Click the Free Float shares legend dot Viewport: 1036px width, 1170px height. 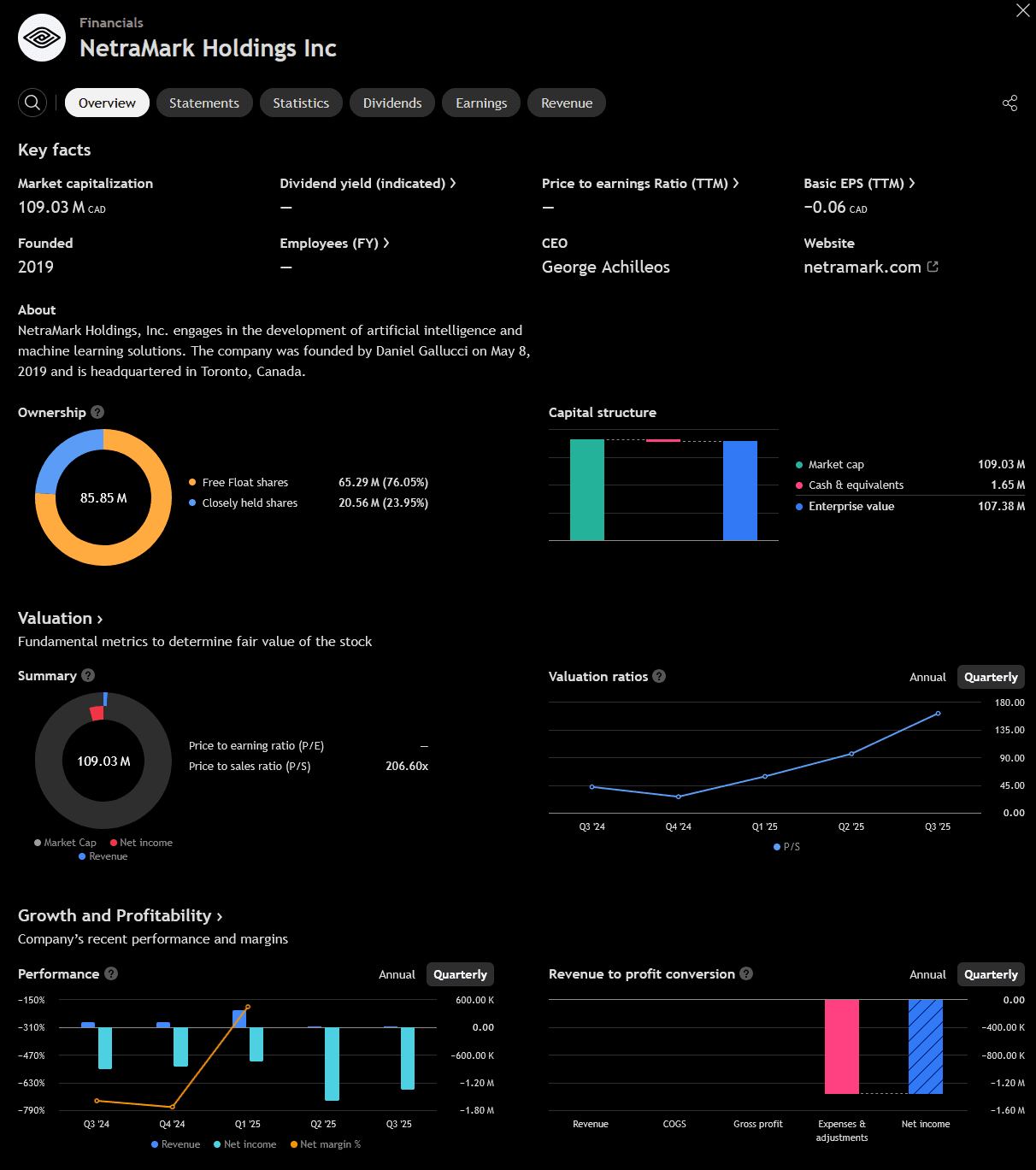pos(192,482)
